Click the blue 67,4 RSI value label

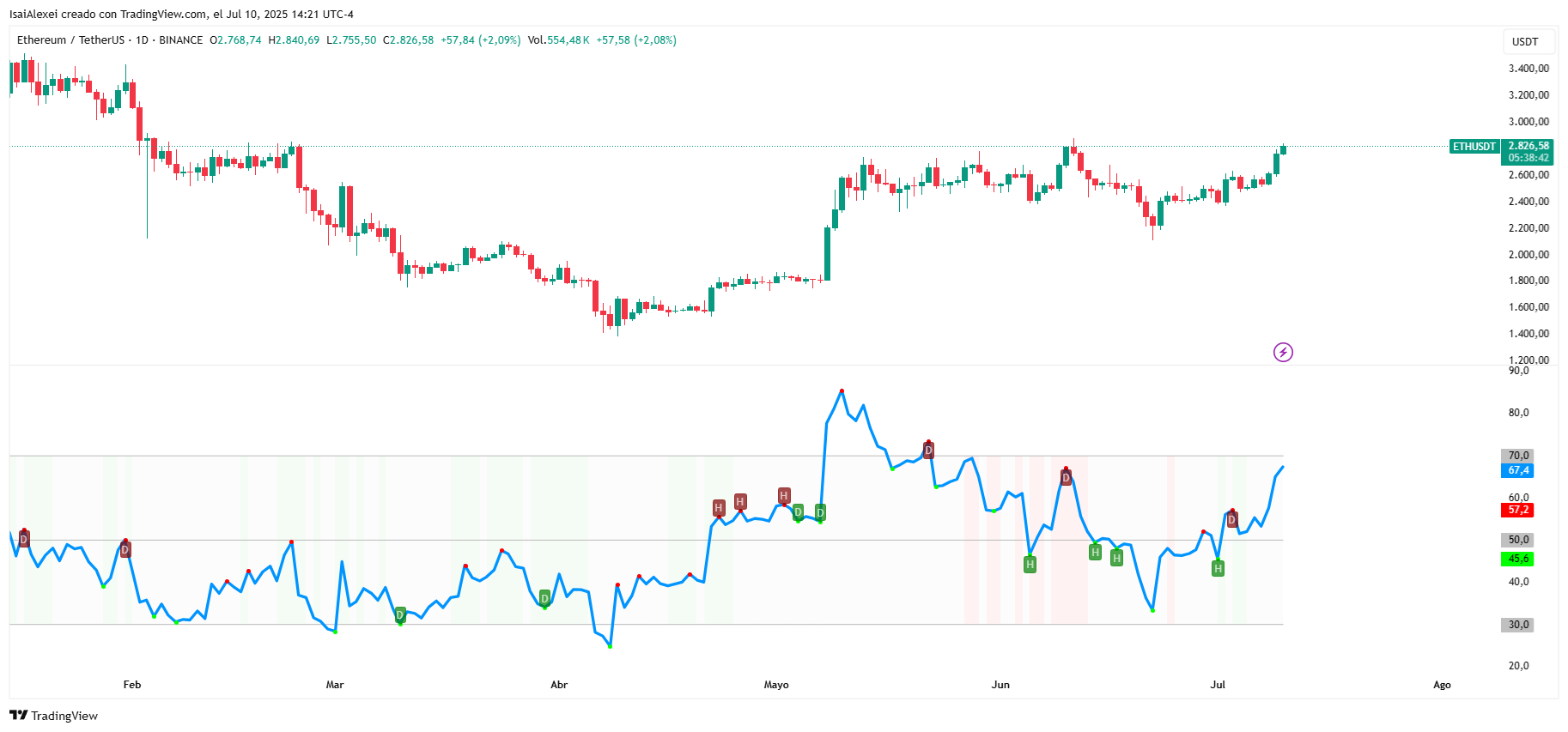click(x=1518, y=470)
